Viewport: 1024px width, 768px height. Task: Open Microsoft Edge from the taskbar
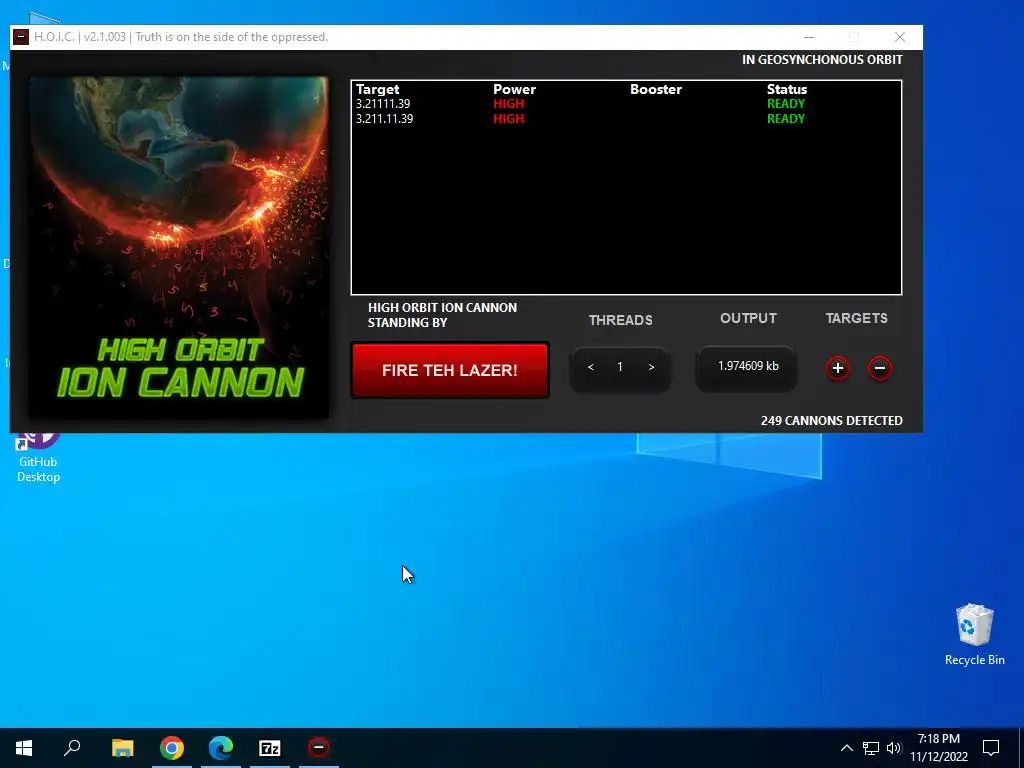(x=221, y=748)
